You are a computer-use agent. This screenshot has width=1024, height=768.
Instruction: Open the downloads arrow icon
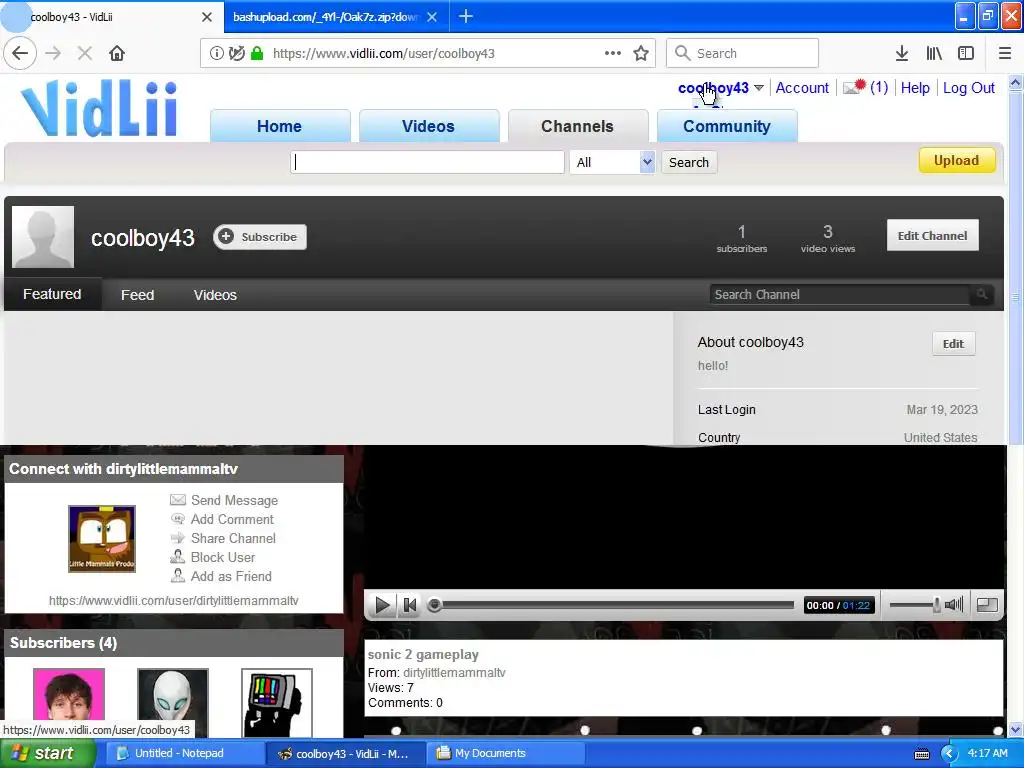(x=902, y=53)
